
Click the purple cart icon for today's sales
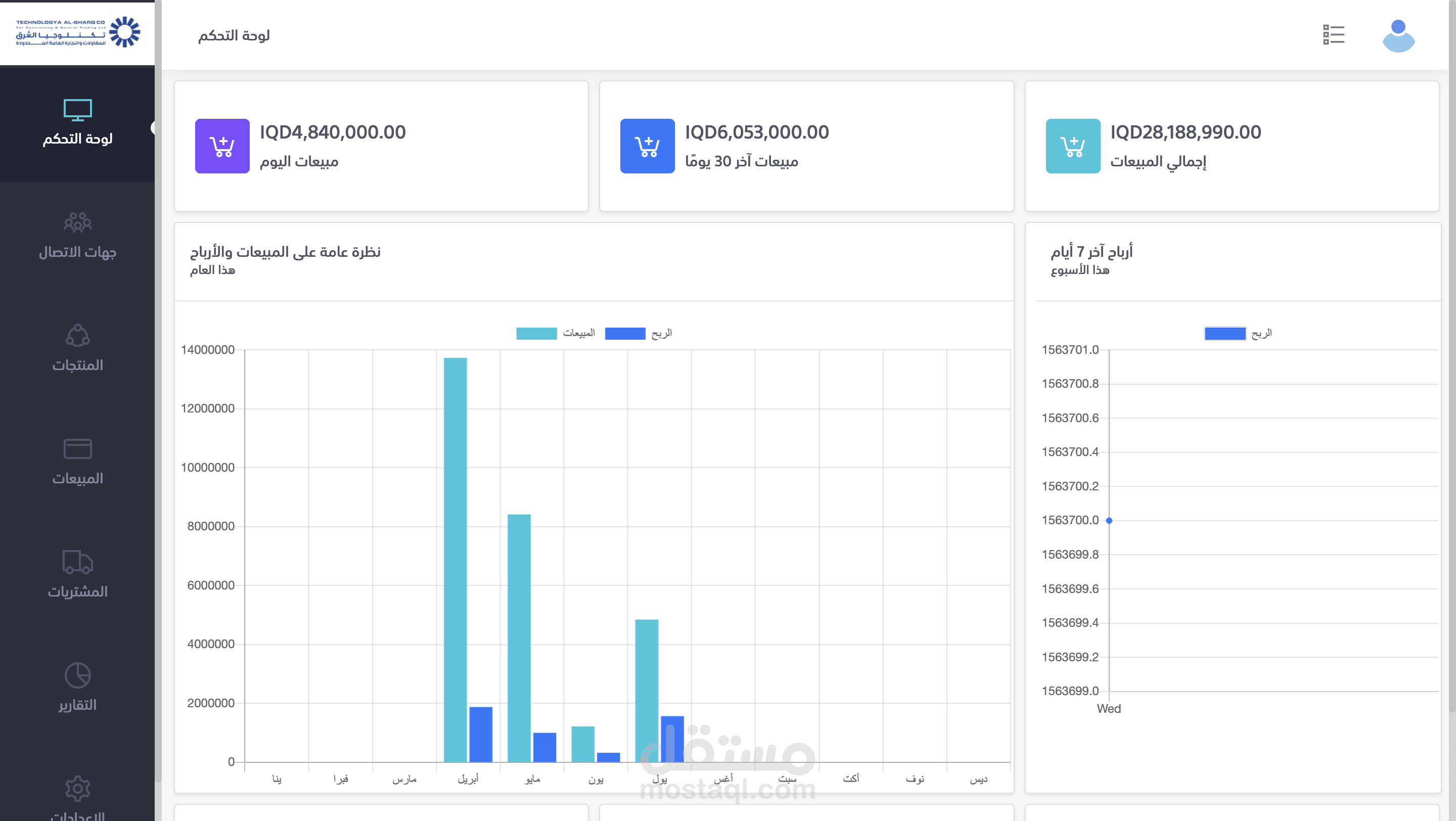click(x=222, y=146)
